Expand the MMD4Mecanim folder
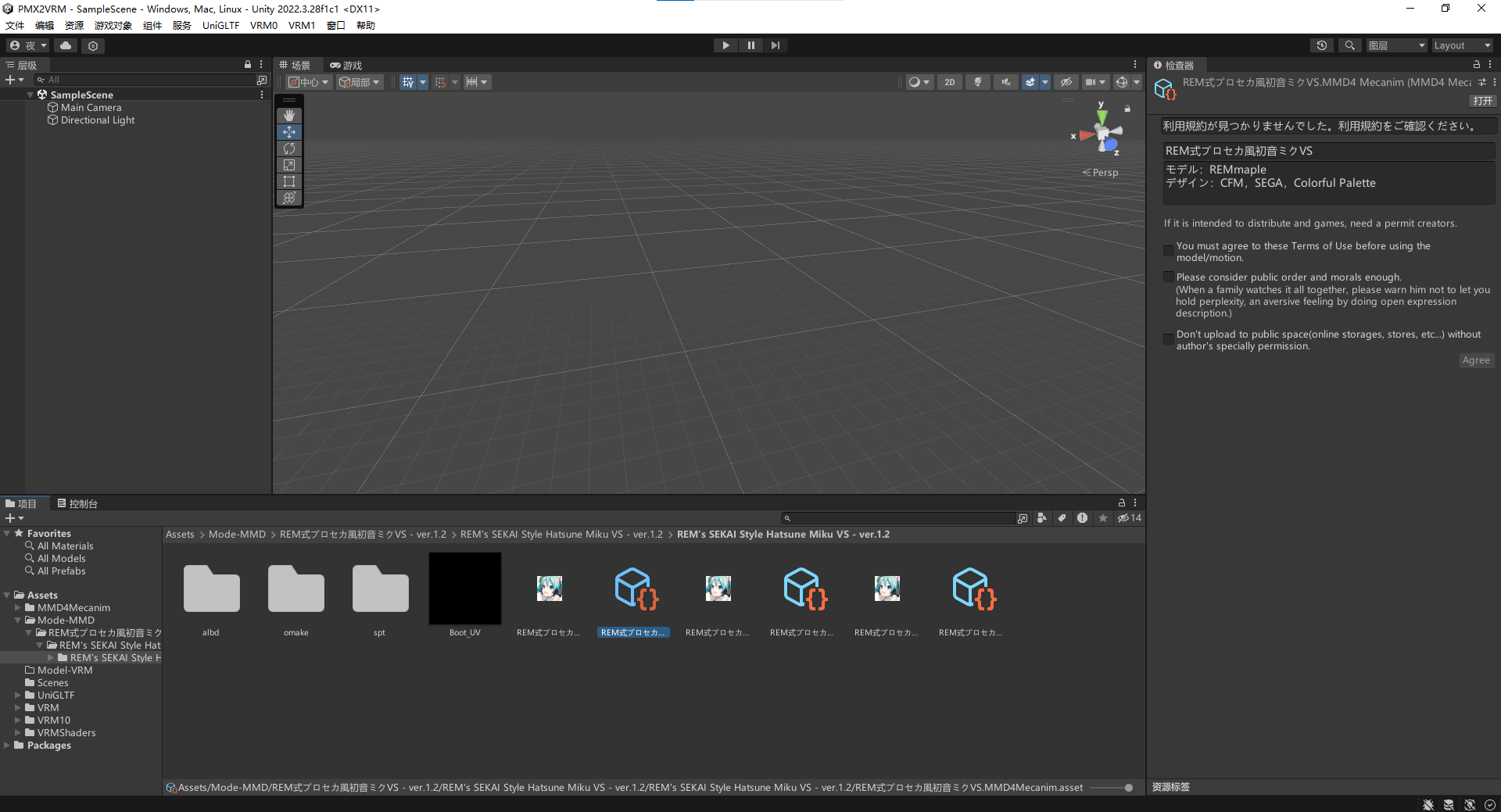Screen dimensions: 1501x812 pos(18,608)
